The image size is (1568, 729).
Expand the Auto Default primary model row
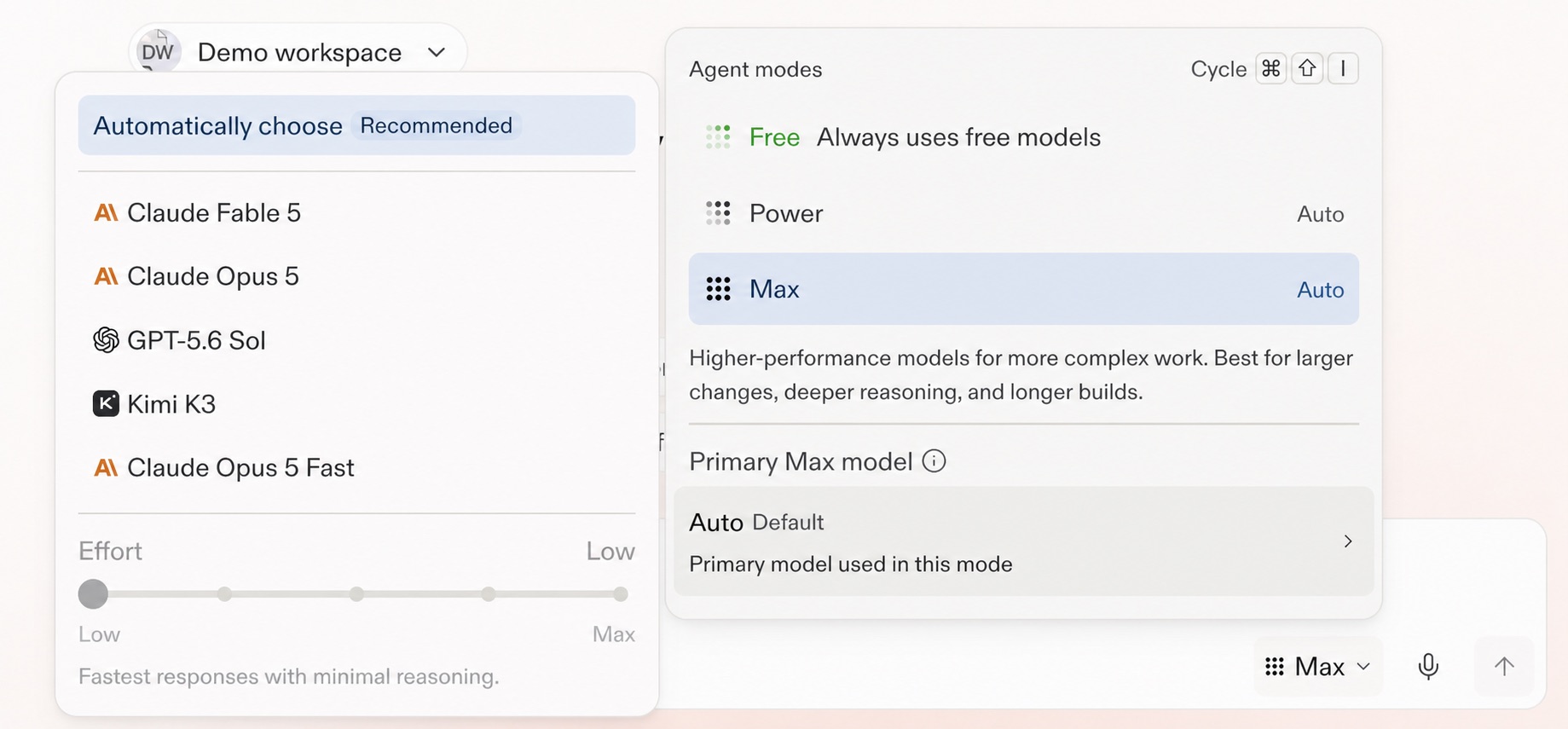coord(1023,541)
